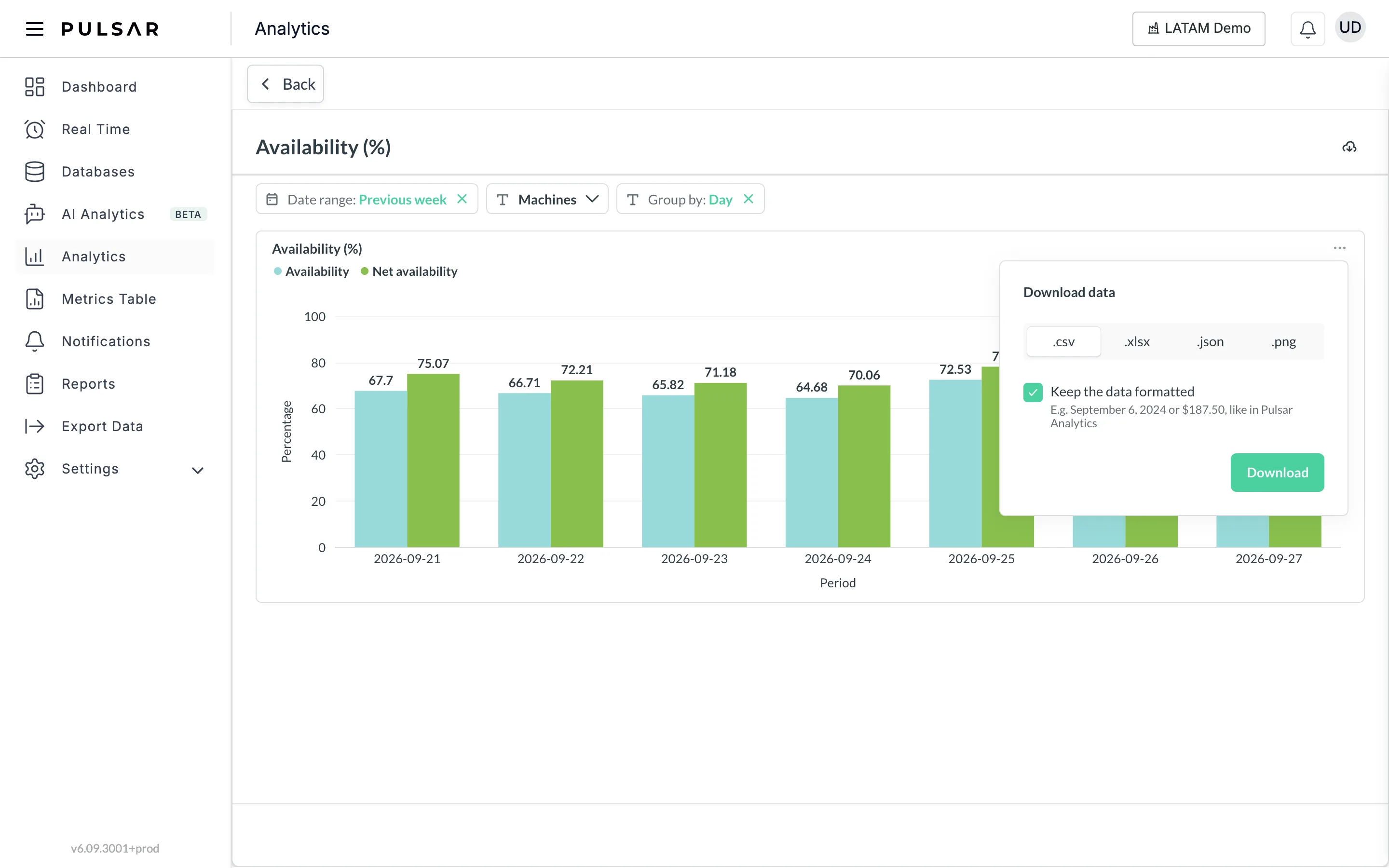Open the Machines dropdown

[547, 199]
